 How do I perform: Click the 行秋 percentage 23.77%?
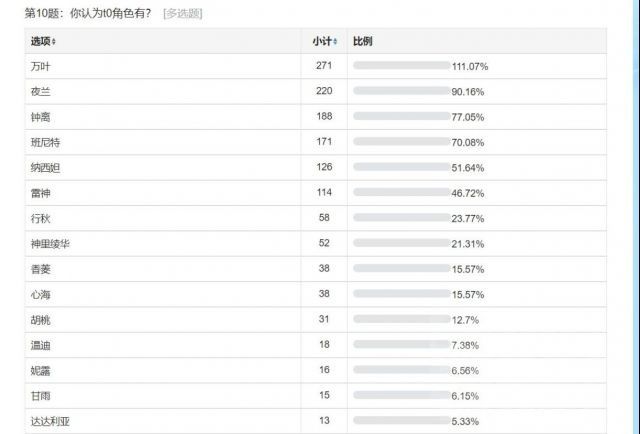coord(469,218)
